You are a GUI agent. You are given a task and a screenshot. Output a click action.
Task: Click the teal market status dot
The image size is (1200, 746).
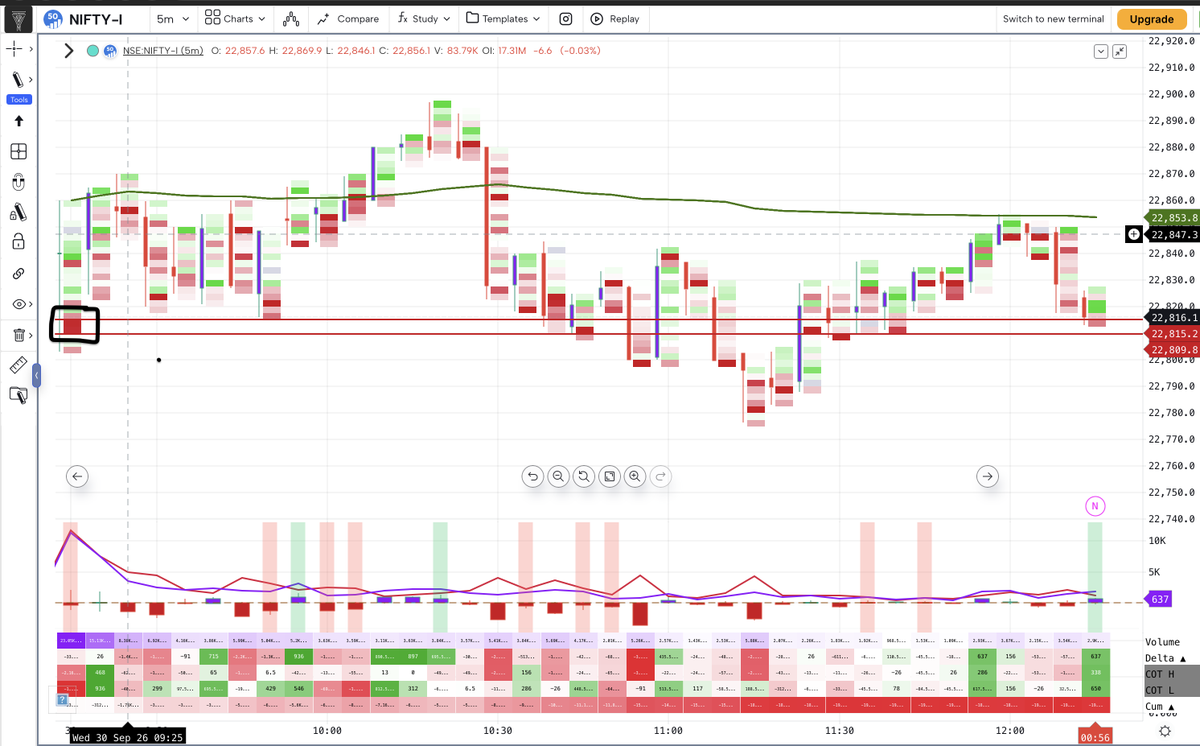point(92,50)
